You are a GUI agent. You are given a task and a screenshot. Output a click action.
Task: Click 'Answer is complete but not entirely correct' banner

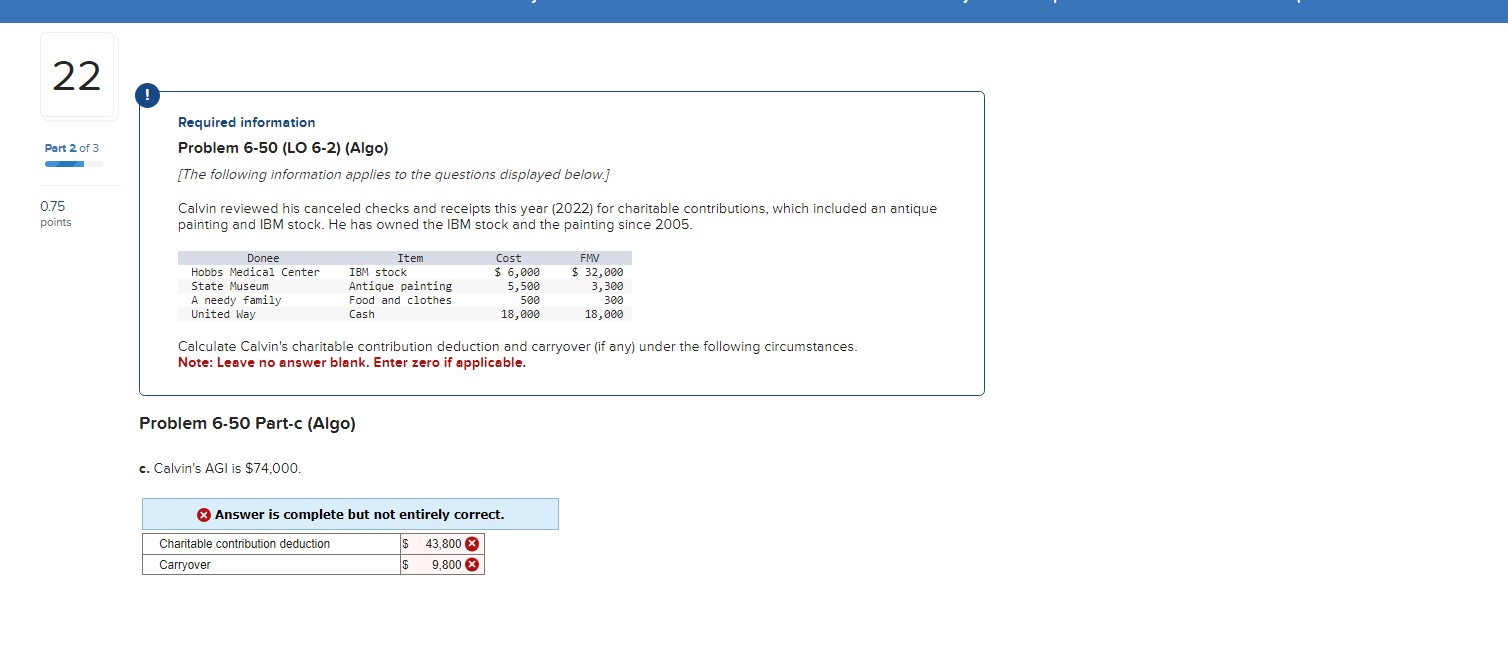tap(350, 515)
